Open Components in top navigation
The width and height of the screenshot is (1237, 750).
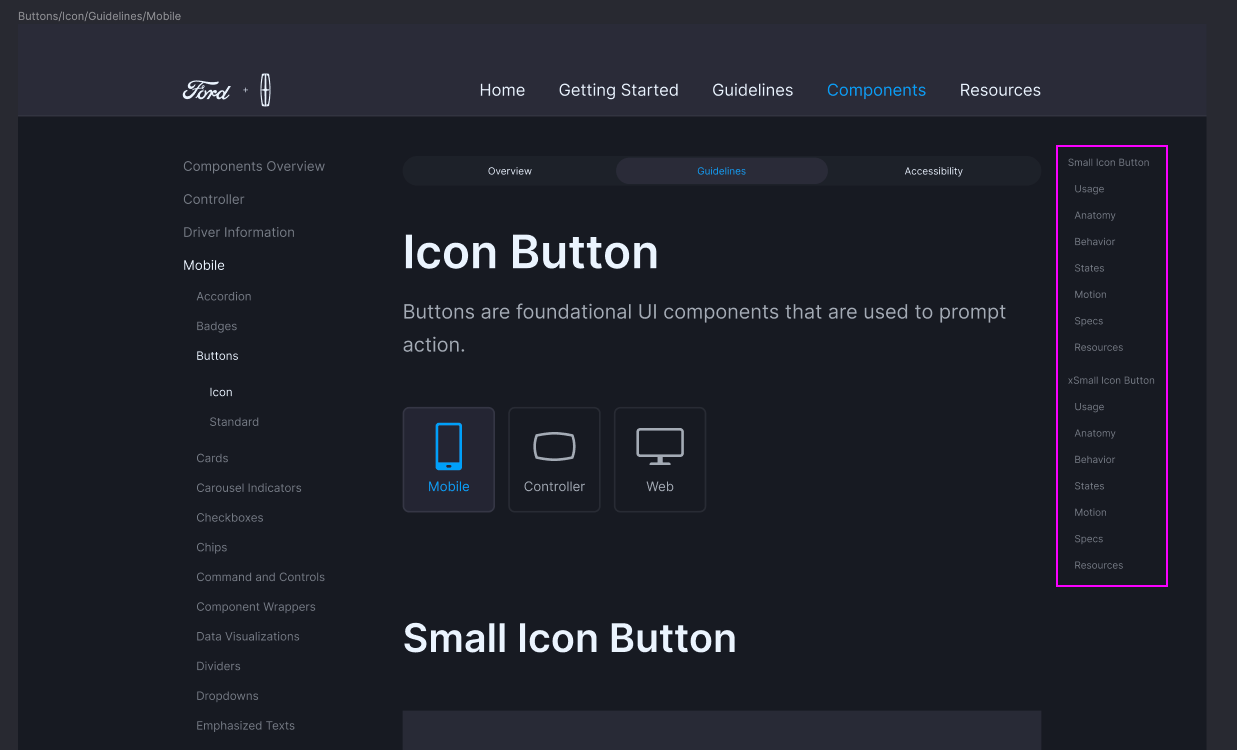[877, 90]
